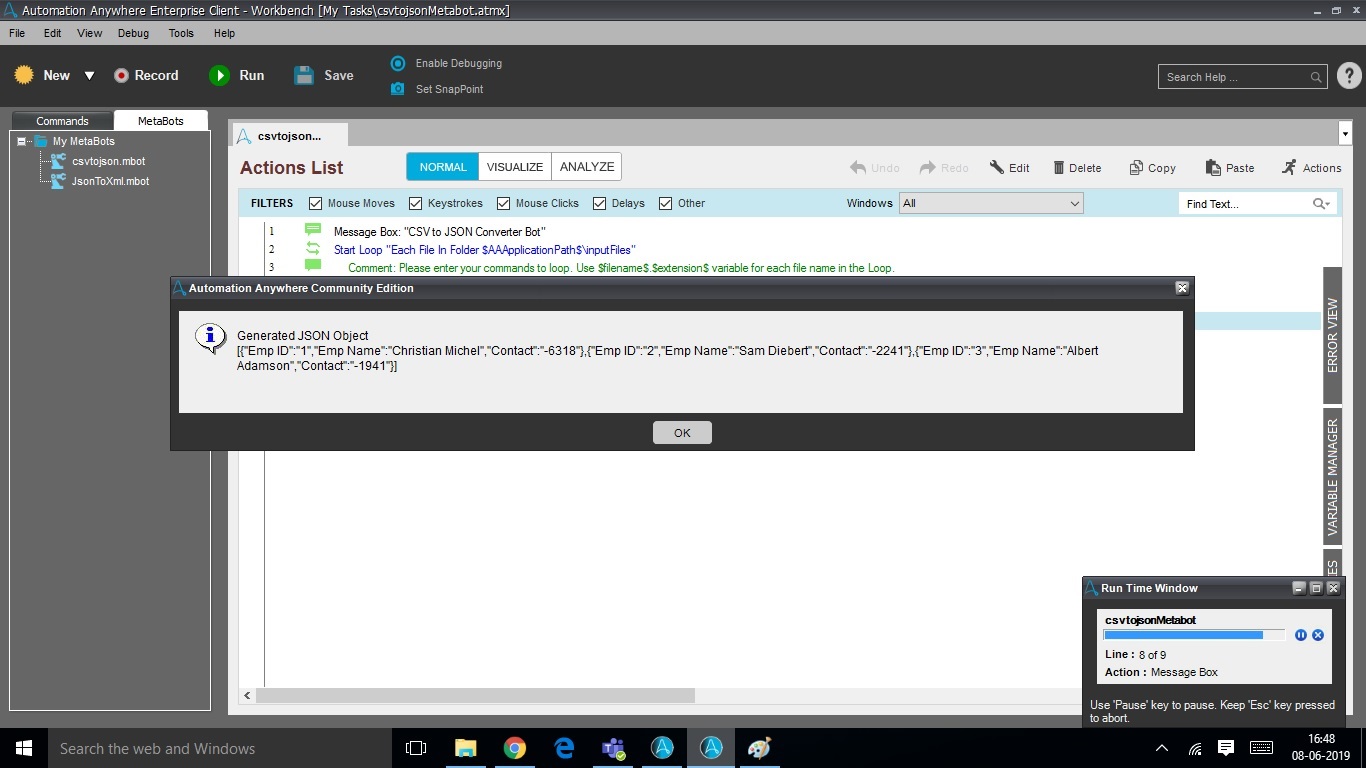Image resolution: width=1366 pixels, height=768 pixels.
Task: Pause the bot in Run Time Window
Action: pyautogui.click(x=1301, y=635)
